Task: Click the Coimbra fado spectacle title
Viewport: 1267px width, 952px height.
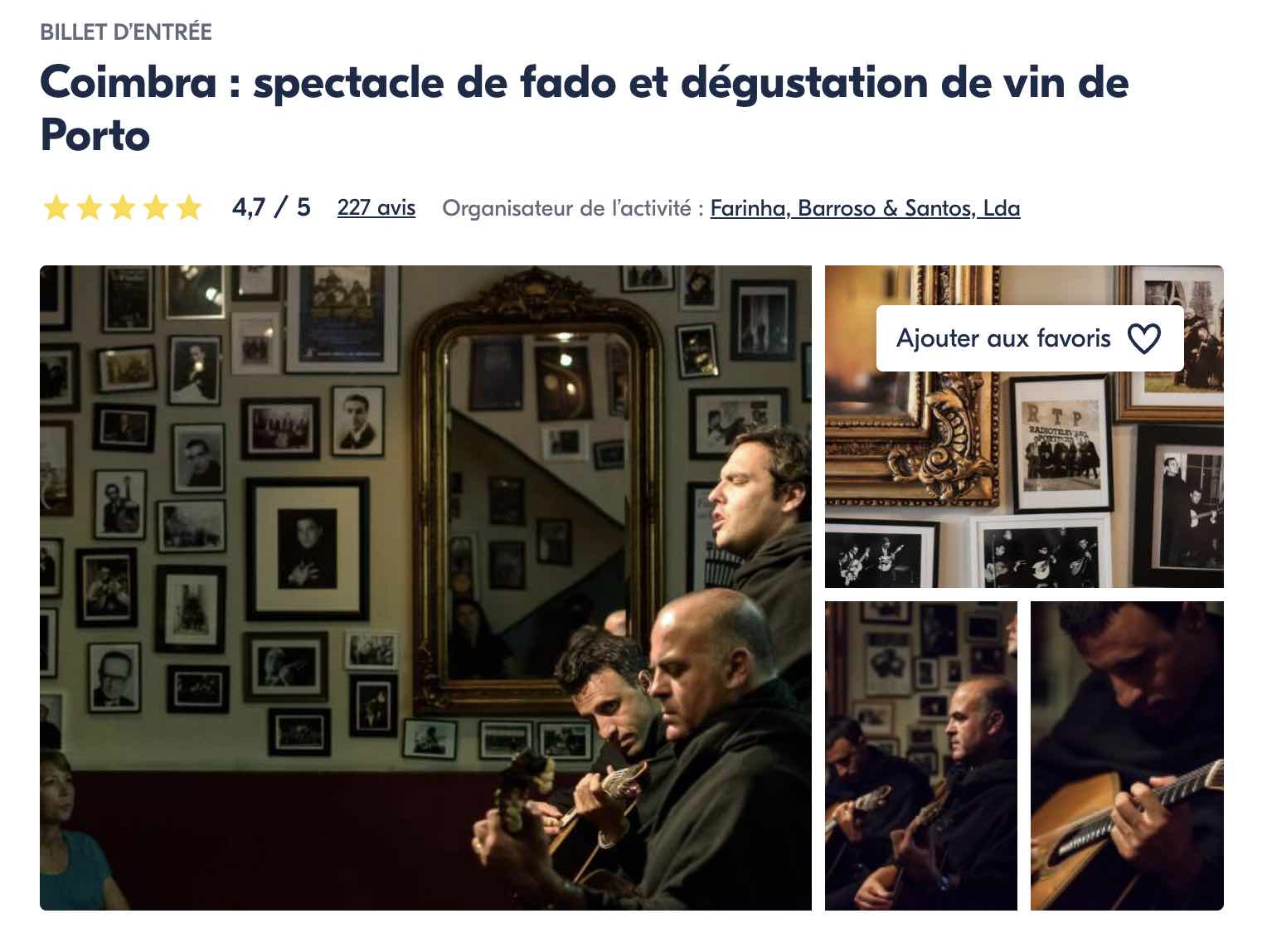Action: (x=584, y=109)
